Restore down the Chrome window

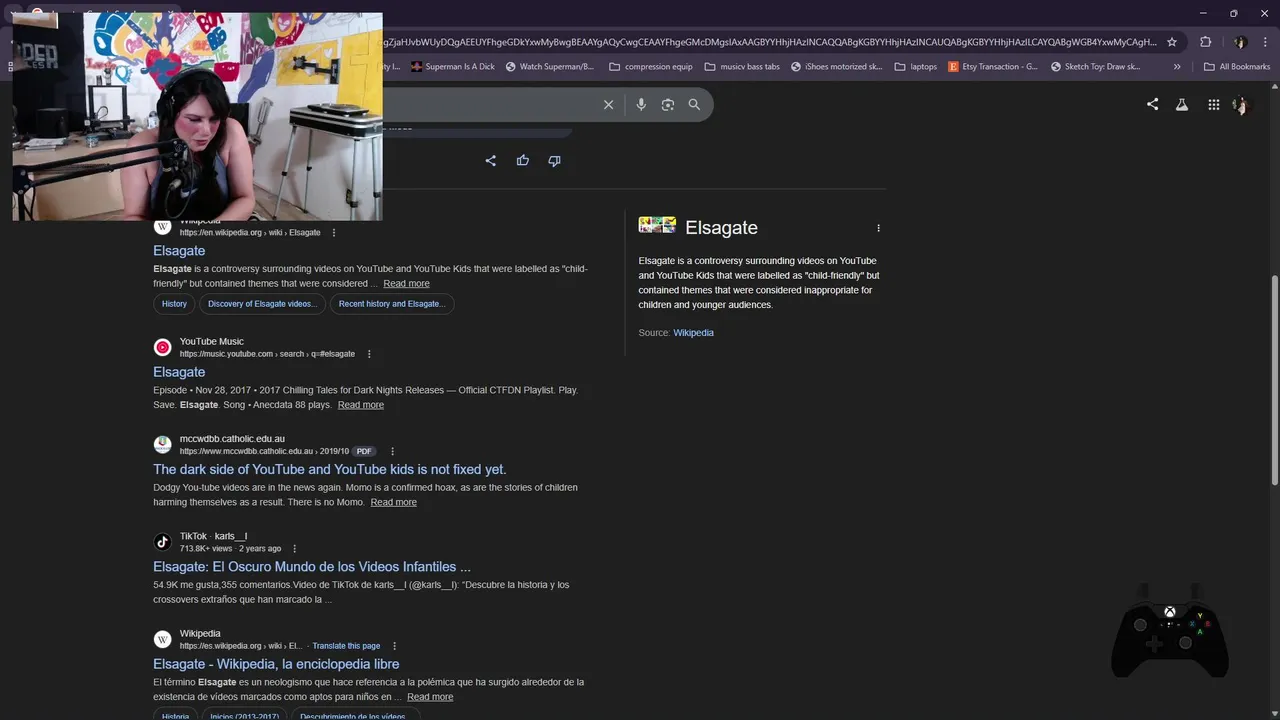point(1233,13)
